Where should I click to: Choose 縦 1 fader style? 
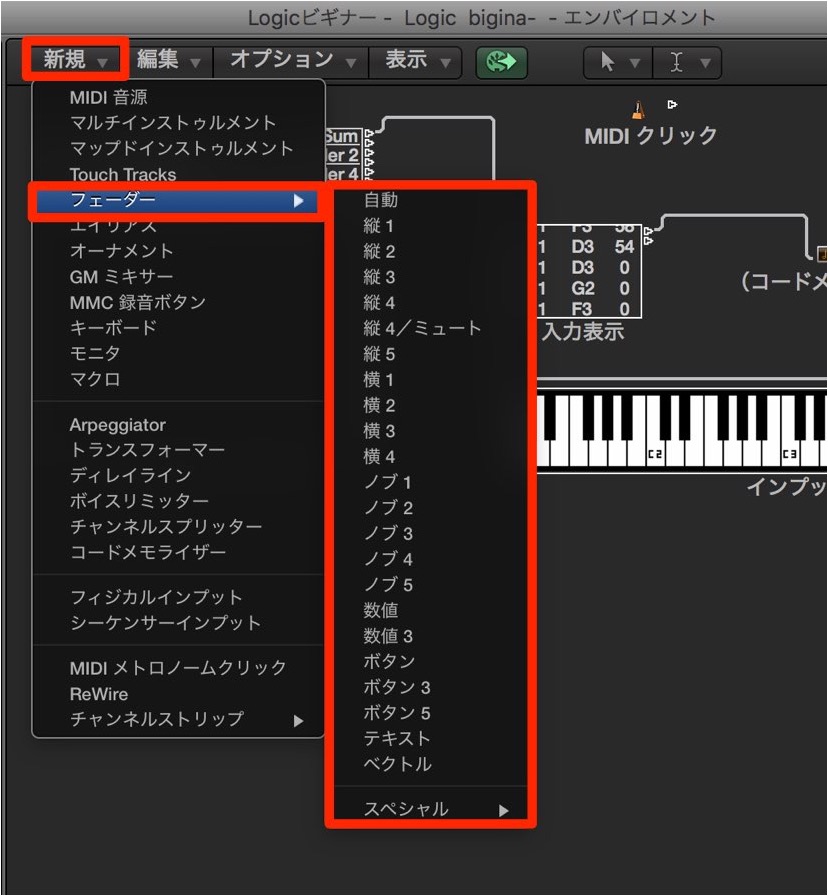pyautogui.click(x=430, y=226)
